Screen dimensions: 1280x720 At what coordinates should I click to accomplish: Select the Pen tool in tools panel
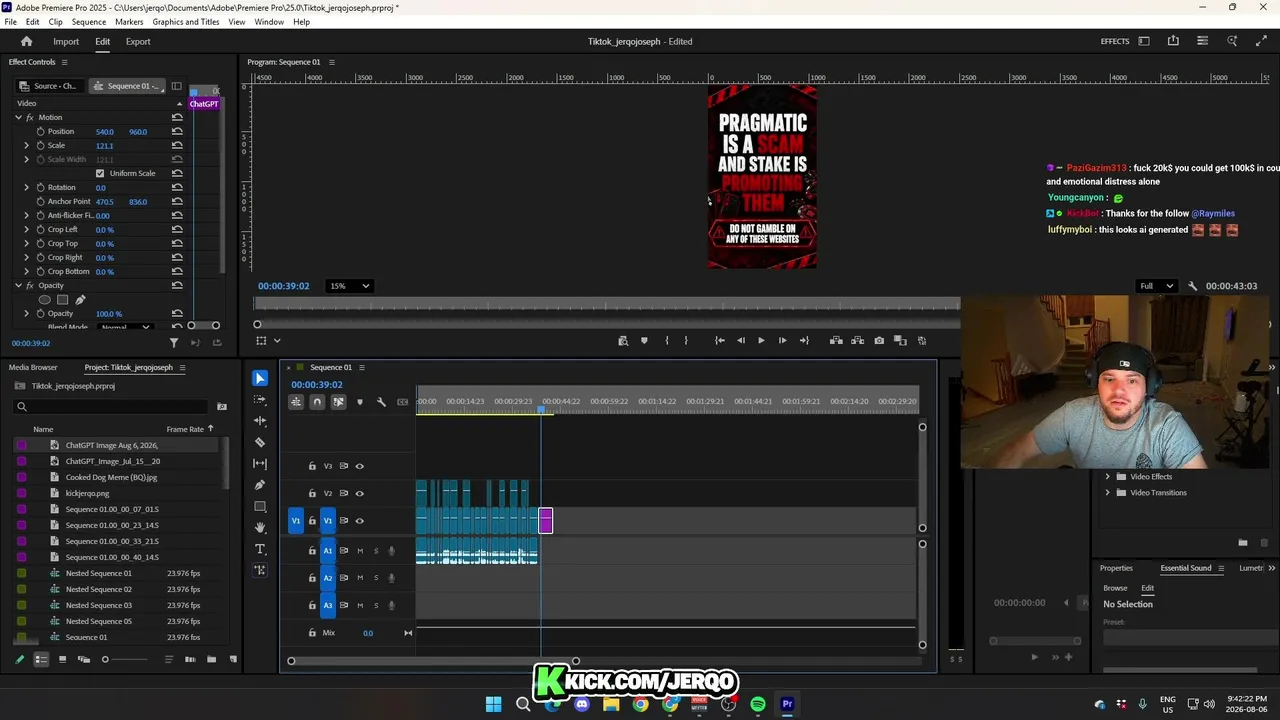(260, 485)
